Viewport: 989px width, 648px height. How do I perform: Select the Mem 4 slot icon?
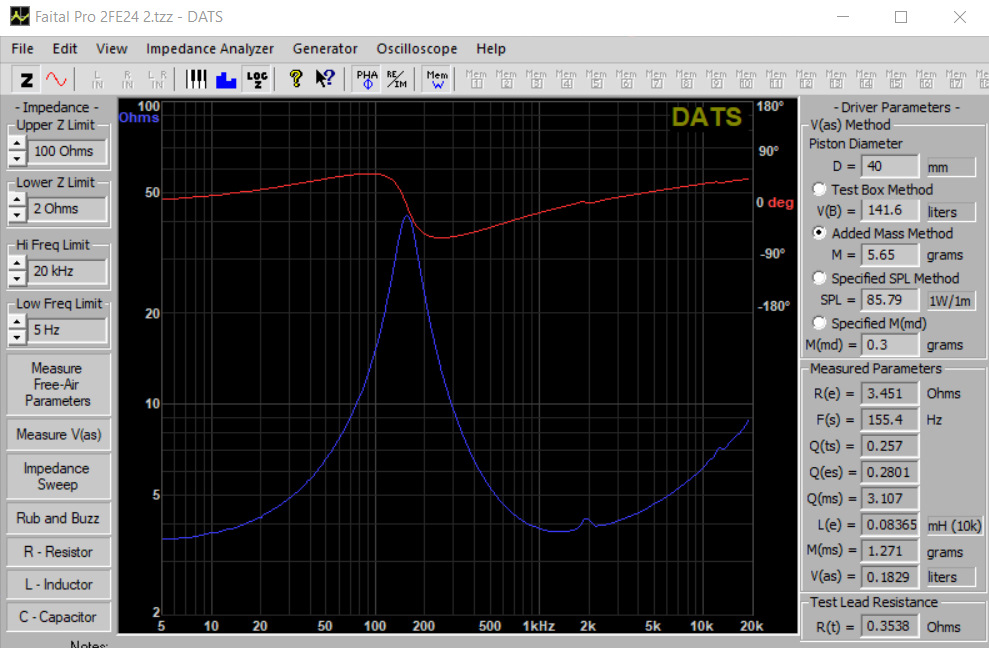tap(566, 80)
